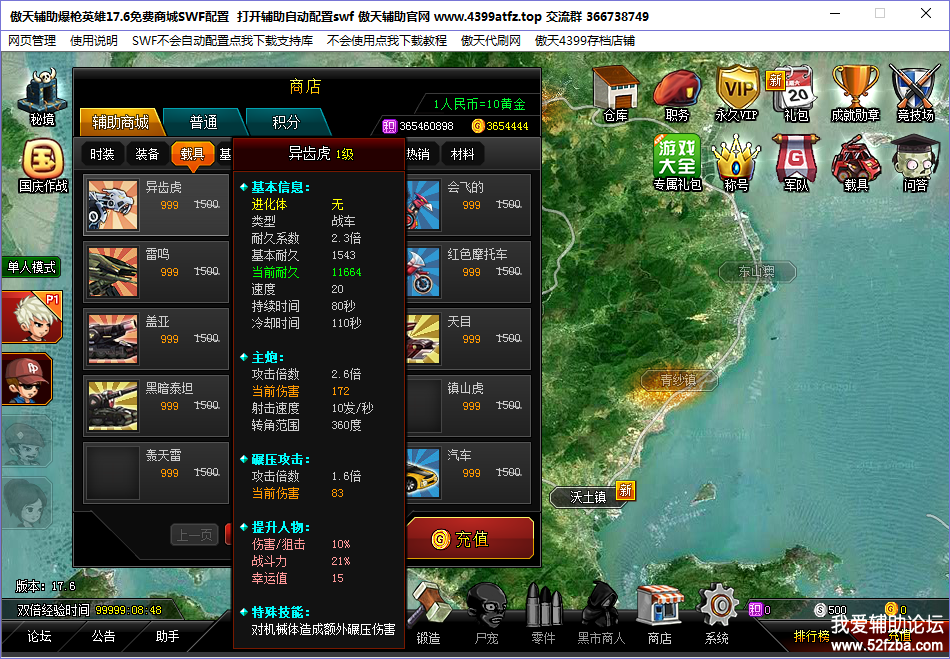Viewport: 950px width, 659px height.
Task: Select the 红色摩托车 shop item
Action: click(x=469, y=272)
